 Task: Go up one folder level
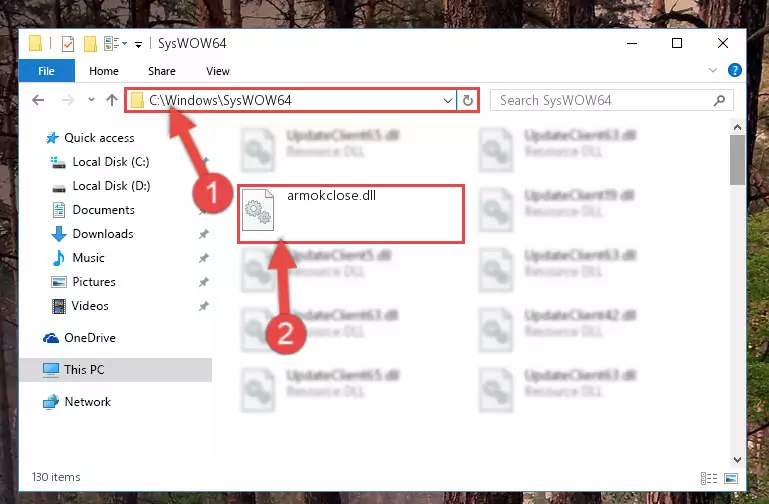click(x=112, y=100)
